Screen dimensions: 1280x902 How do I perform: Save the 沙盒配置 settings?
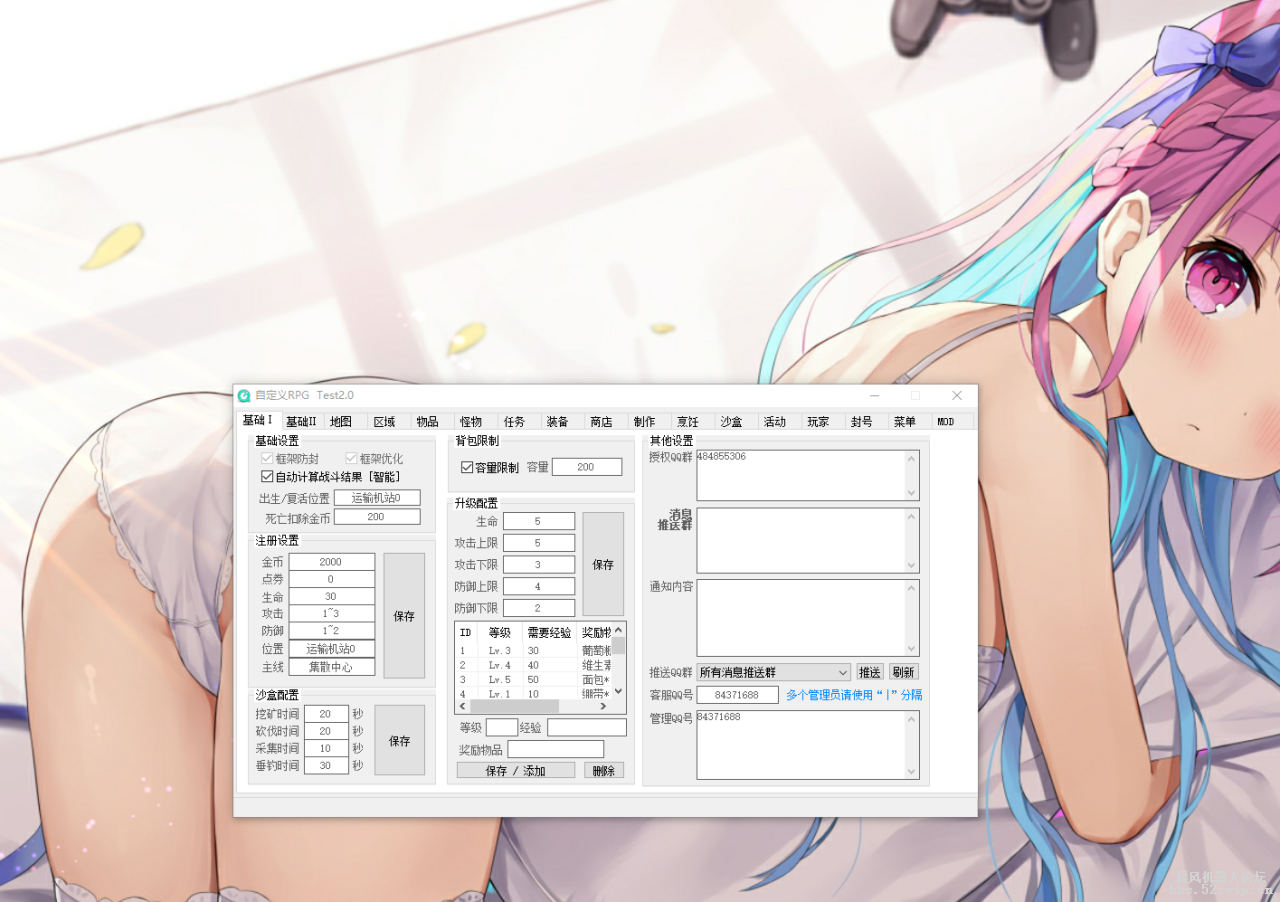(399, 741)
